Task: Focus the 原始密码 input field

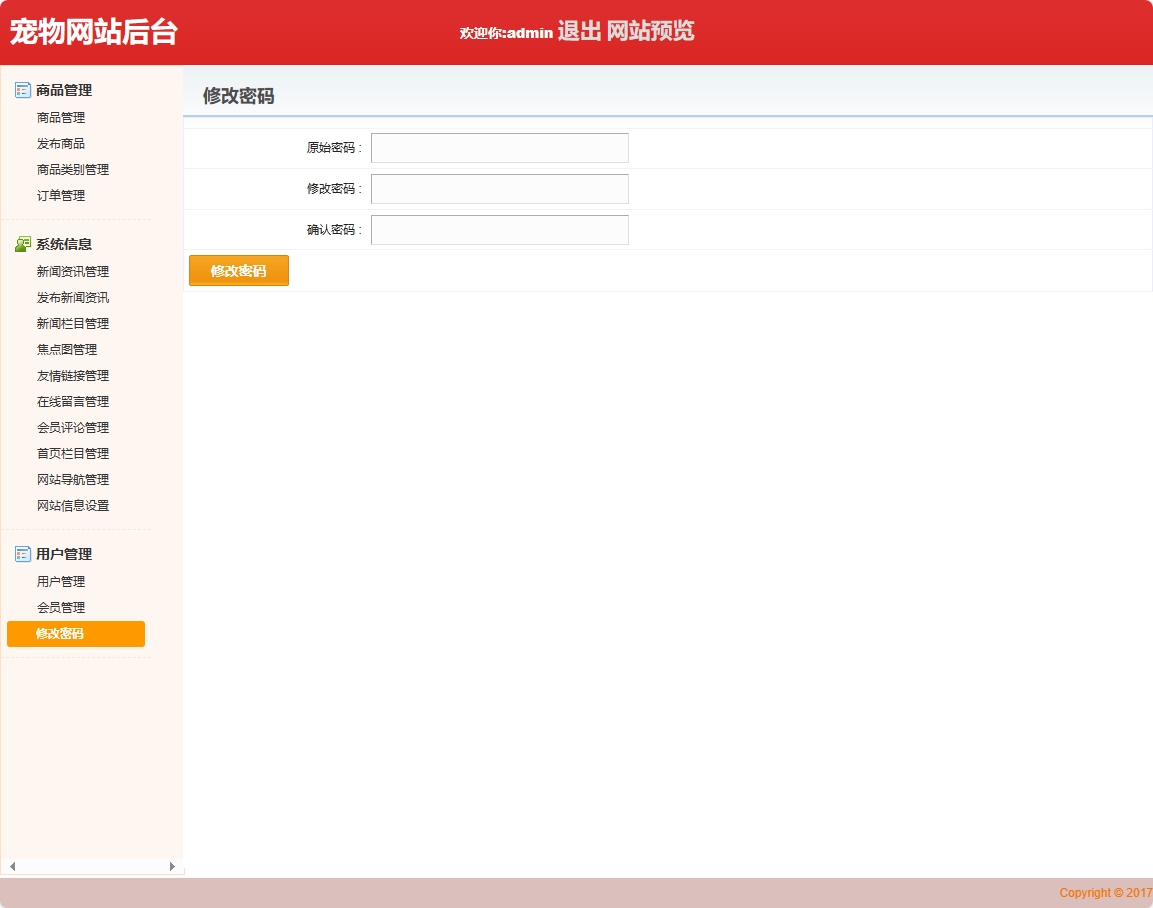Action: coord(500,148)
